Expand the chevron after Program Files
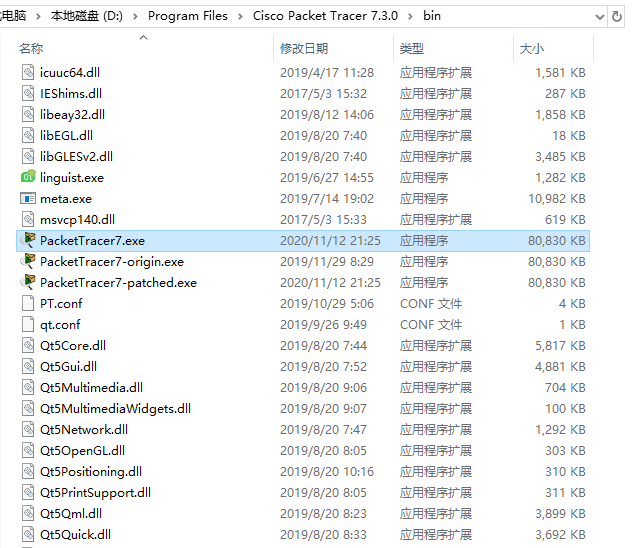The height and width of the screenshot is (548, 633). tap(240, 17)
